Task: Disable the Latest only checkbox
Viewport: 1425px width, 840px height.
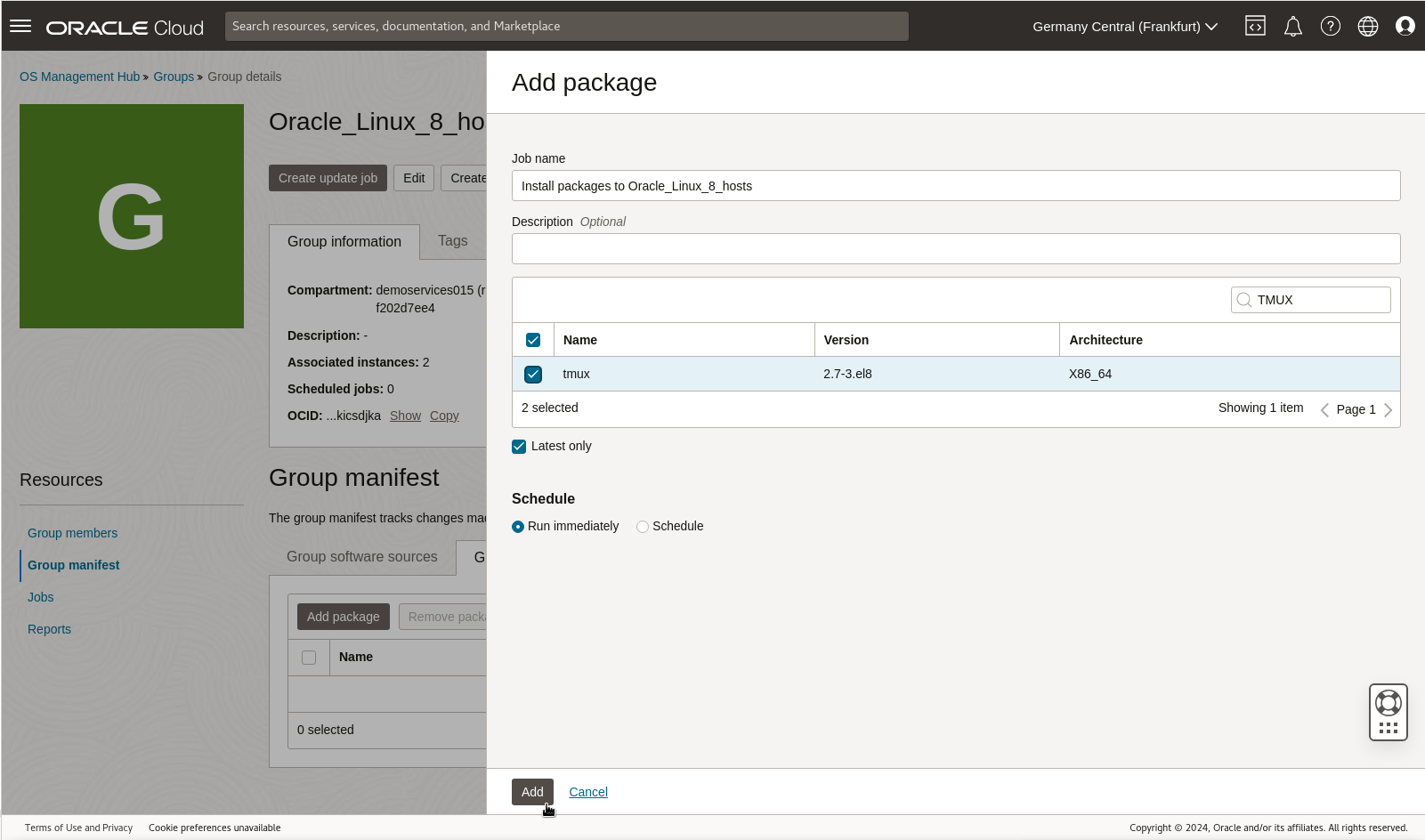Action: tap(519, 447)
